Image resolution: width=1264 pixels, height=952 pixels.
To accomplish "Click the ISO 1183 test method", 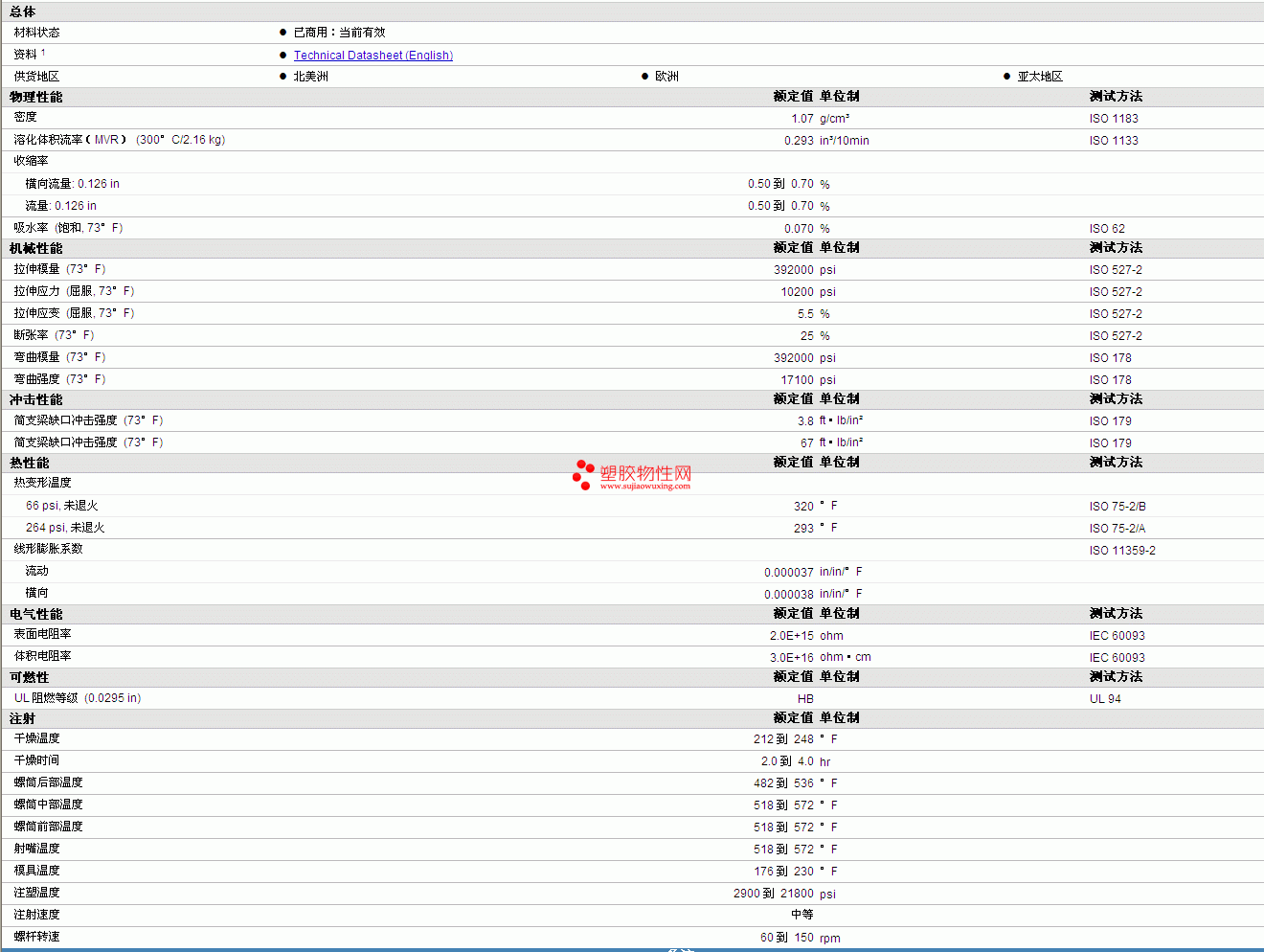I will point(1114,119).
